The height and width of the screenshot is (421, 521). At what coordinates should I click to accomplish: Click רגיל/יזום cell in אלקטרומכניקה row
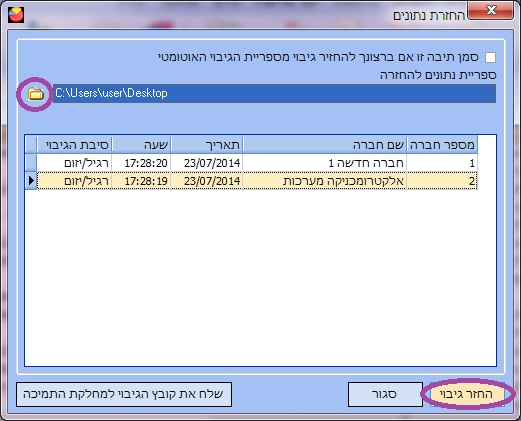click(74, 181)
